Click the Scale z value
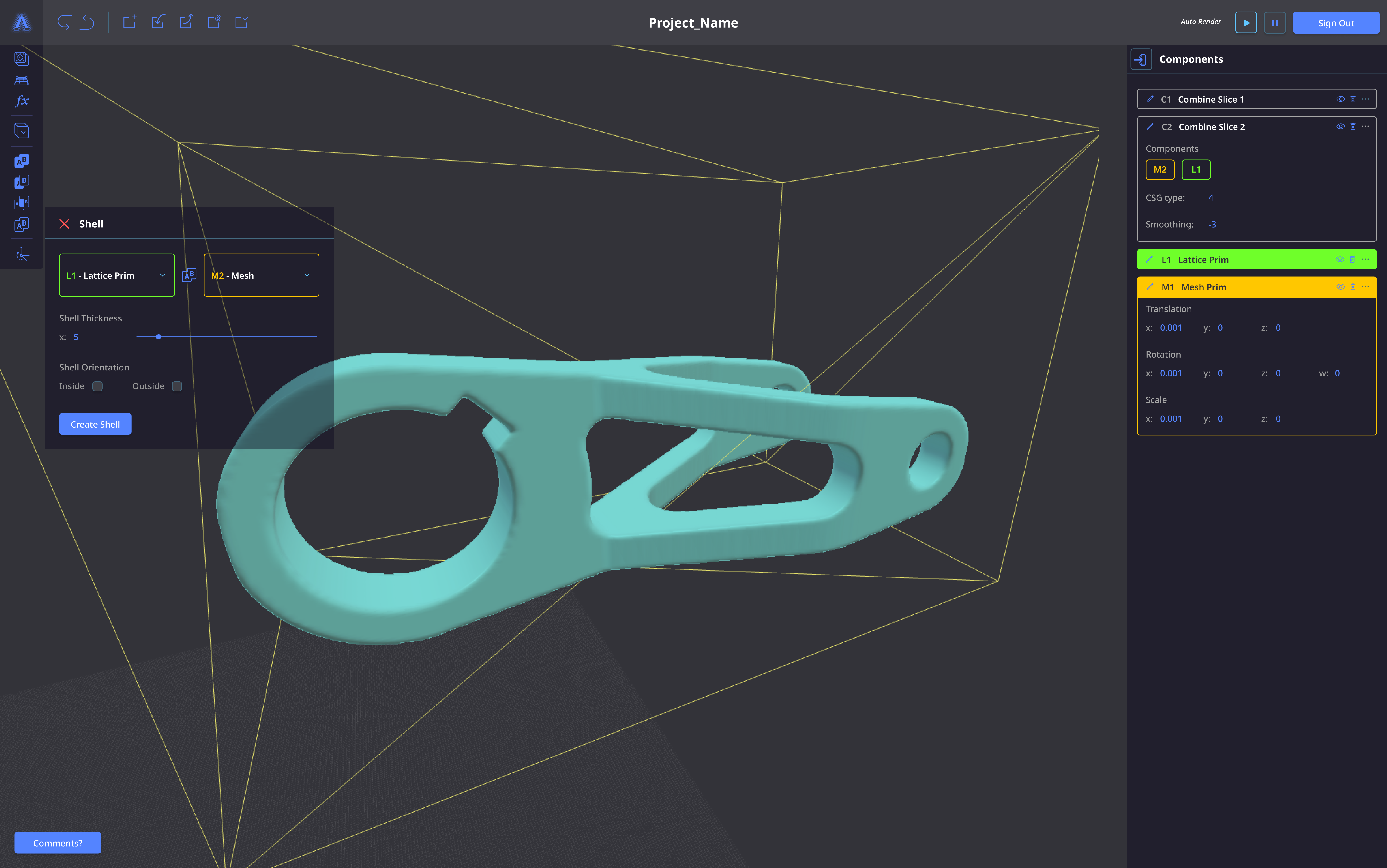This screenshot has height=868, width=1387. 1278,419
